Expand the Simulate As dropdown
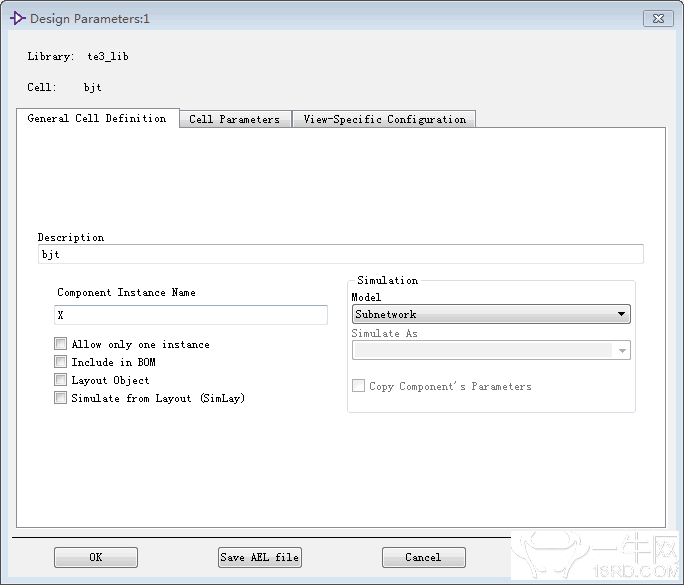684x585 pixels. pyautogui.click(x=491, y=350)
